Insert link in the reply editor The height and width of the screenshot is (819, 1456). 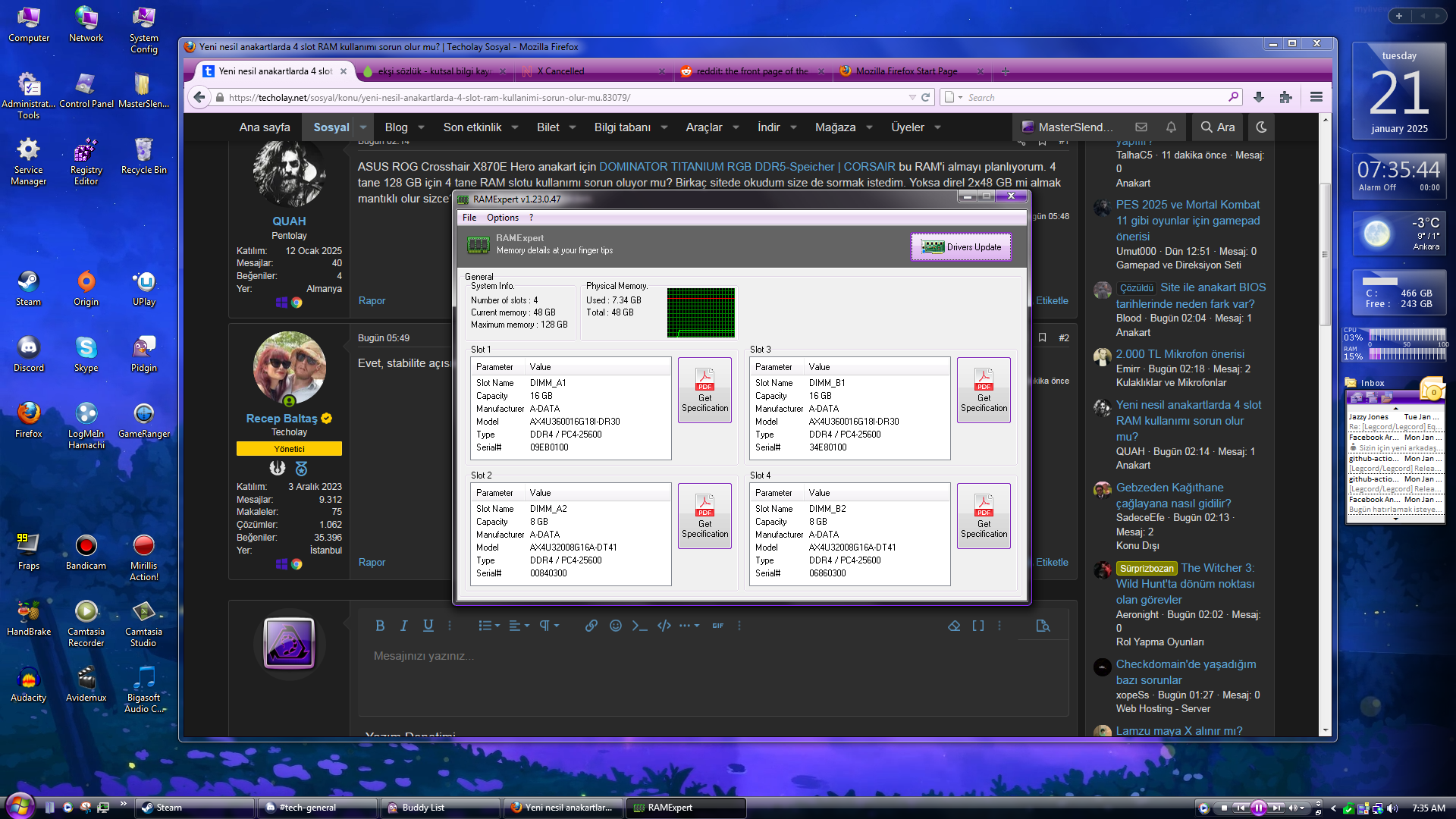tap(591, 626)
